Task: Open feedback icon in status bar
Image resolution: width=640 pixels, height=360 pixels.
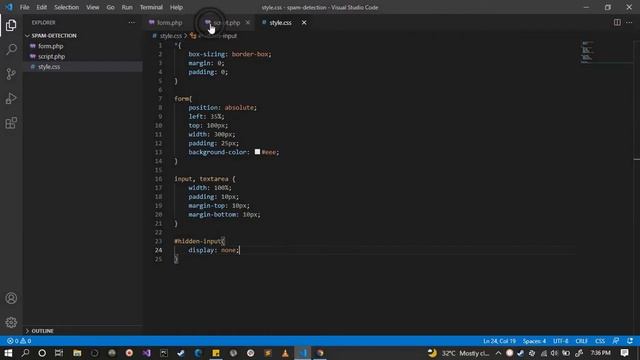Action: (616, 341)
